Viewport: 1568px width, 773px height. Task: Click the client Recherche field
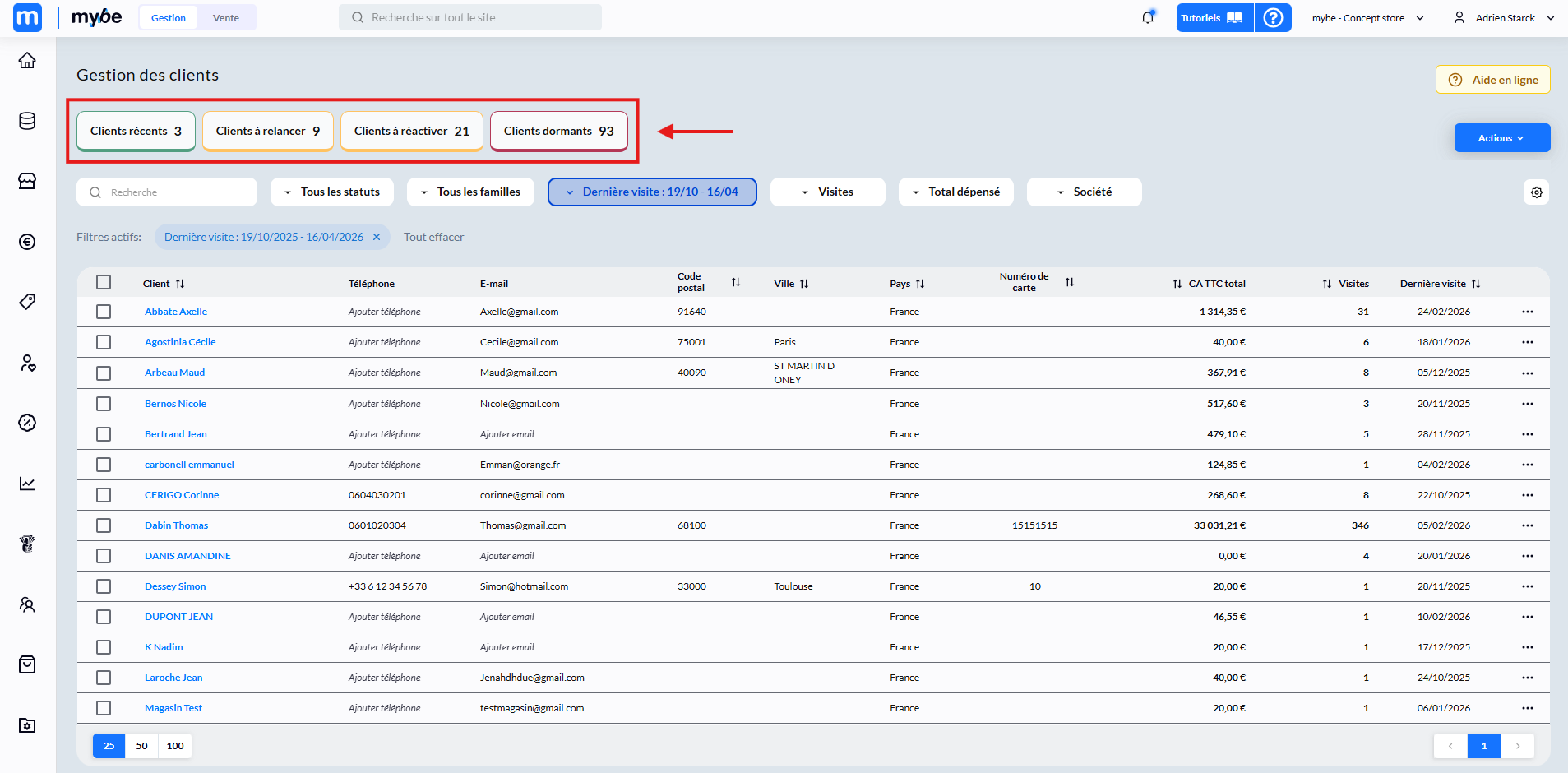point(167,192)
